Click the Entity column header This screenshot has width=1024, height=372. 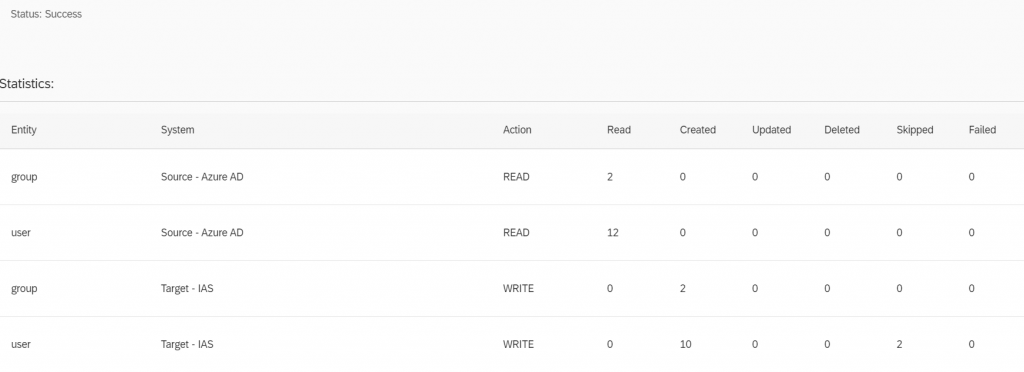(24, 130)
